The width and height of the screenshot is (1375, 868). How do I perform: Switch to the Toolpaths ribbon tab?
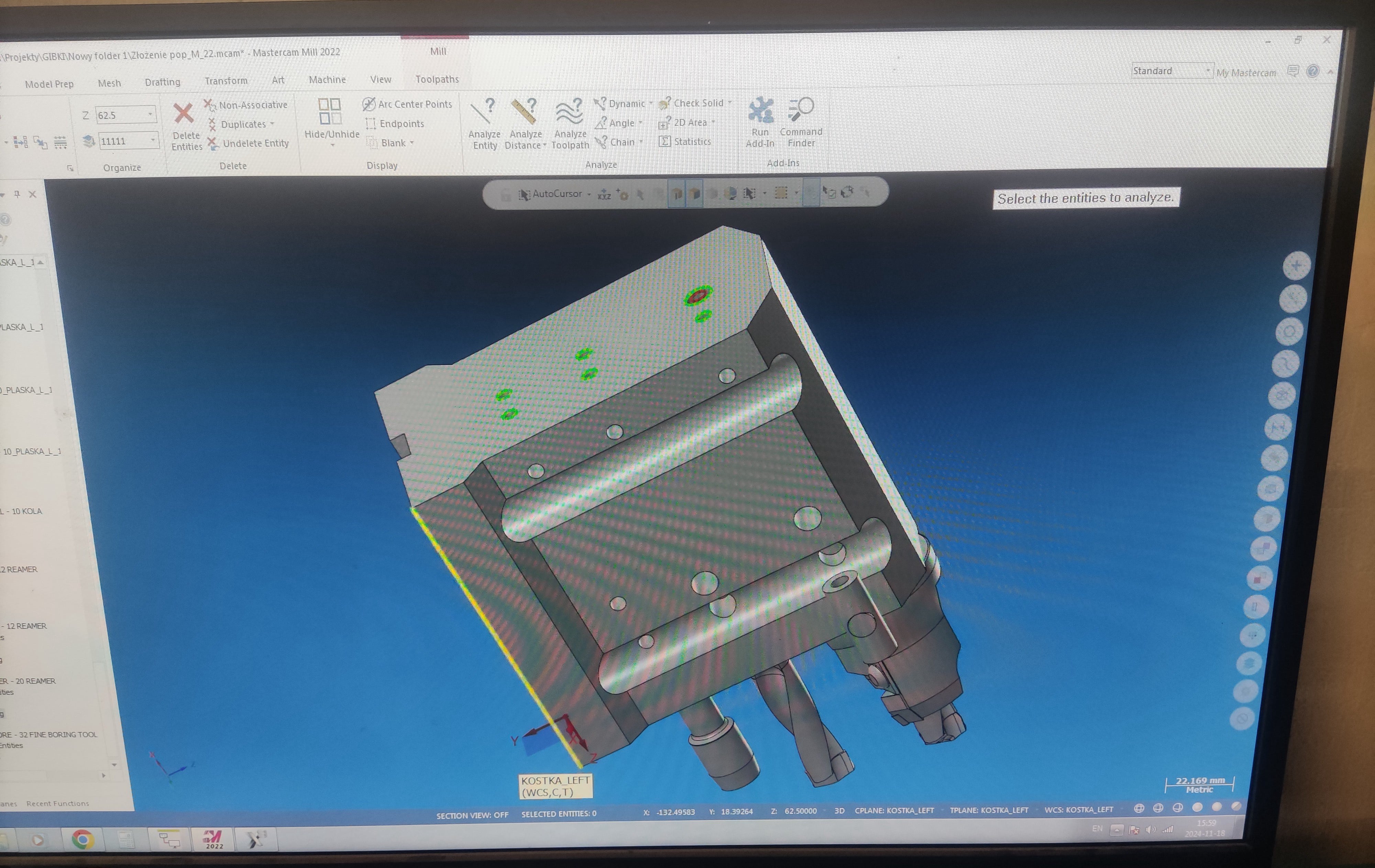coord(437,79)
